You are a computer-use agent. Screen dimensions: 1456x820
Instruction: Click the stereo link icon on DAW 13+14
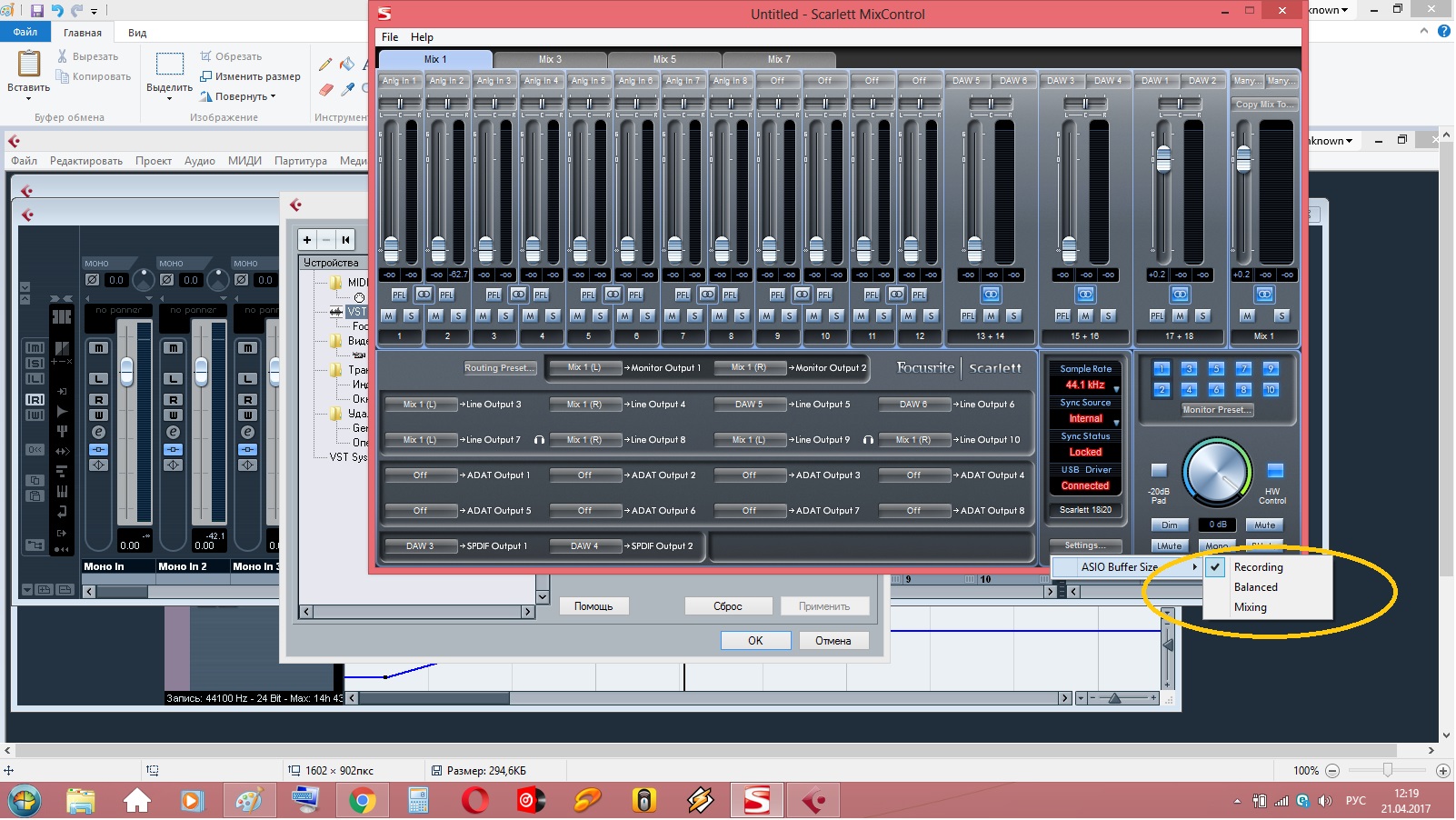click(x=991, y=295)
